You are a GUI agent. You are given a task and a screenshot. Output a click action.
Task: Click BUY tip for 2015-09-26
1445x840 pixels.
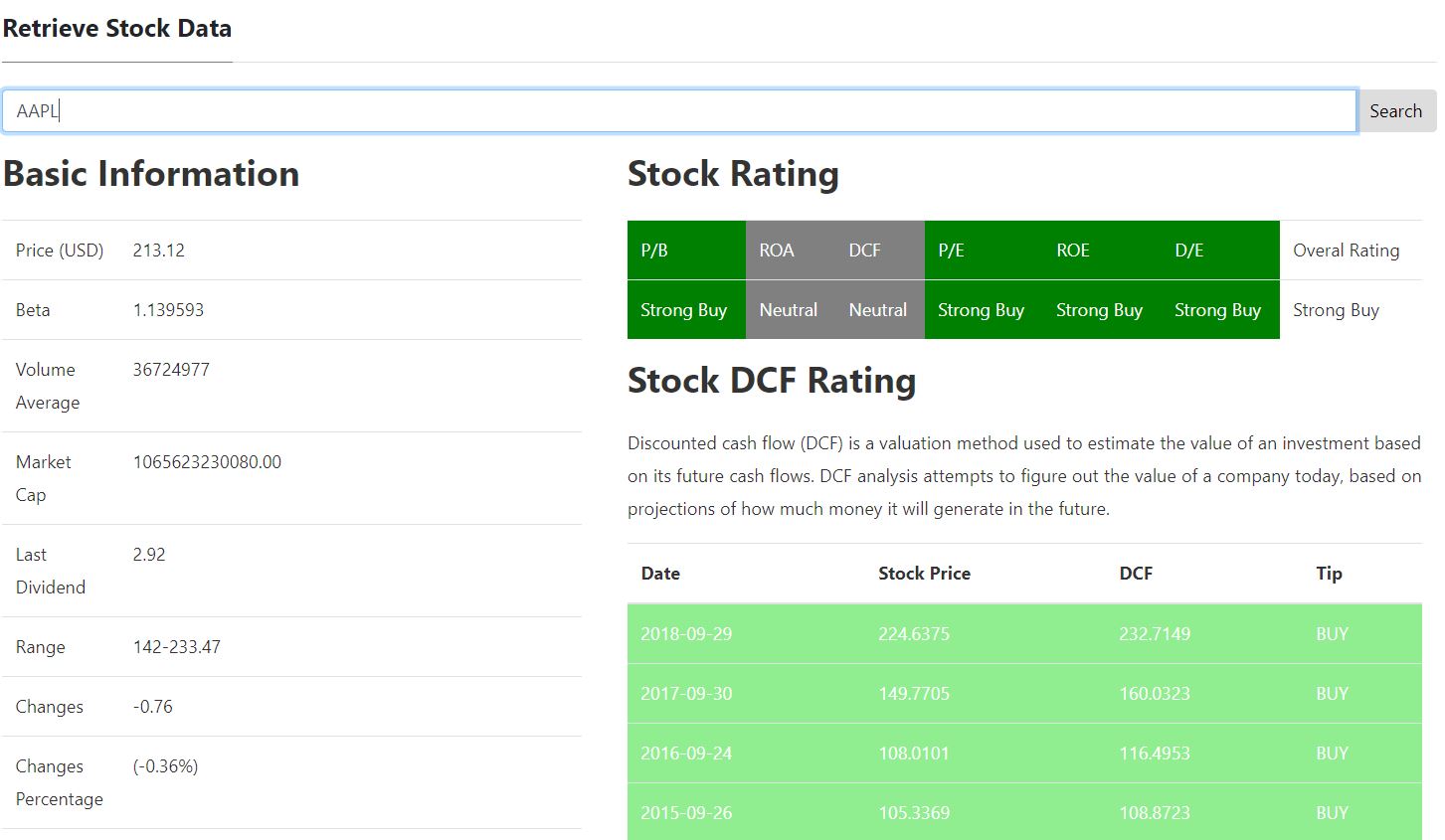point(1333,813)
